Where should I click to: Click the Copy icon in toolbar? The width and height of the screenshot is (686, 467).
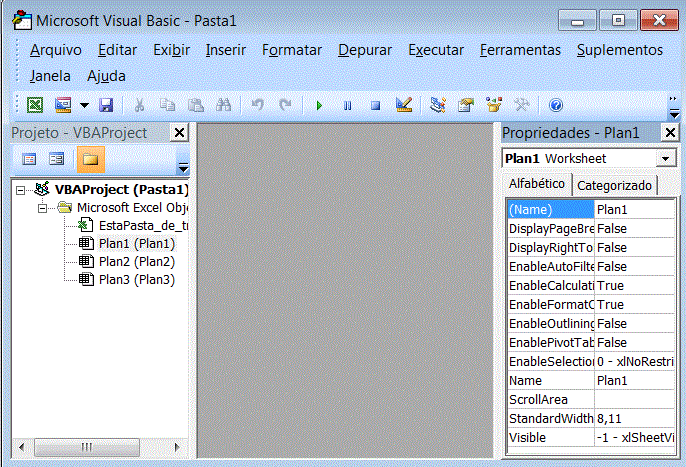167,105
